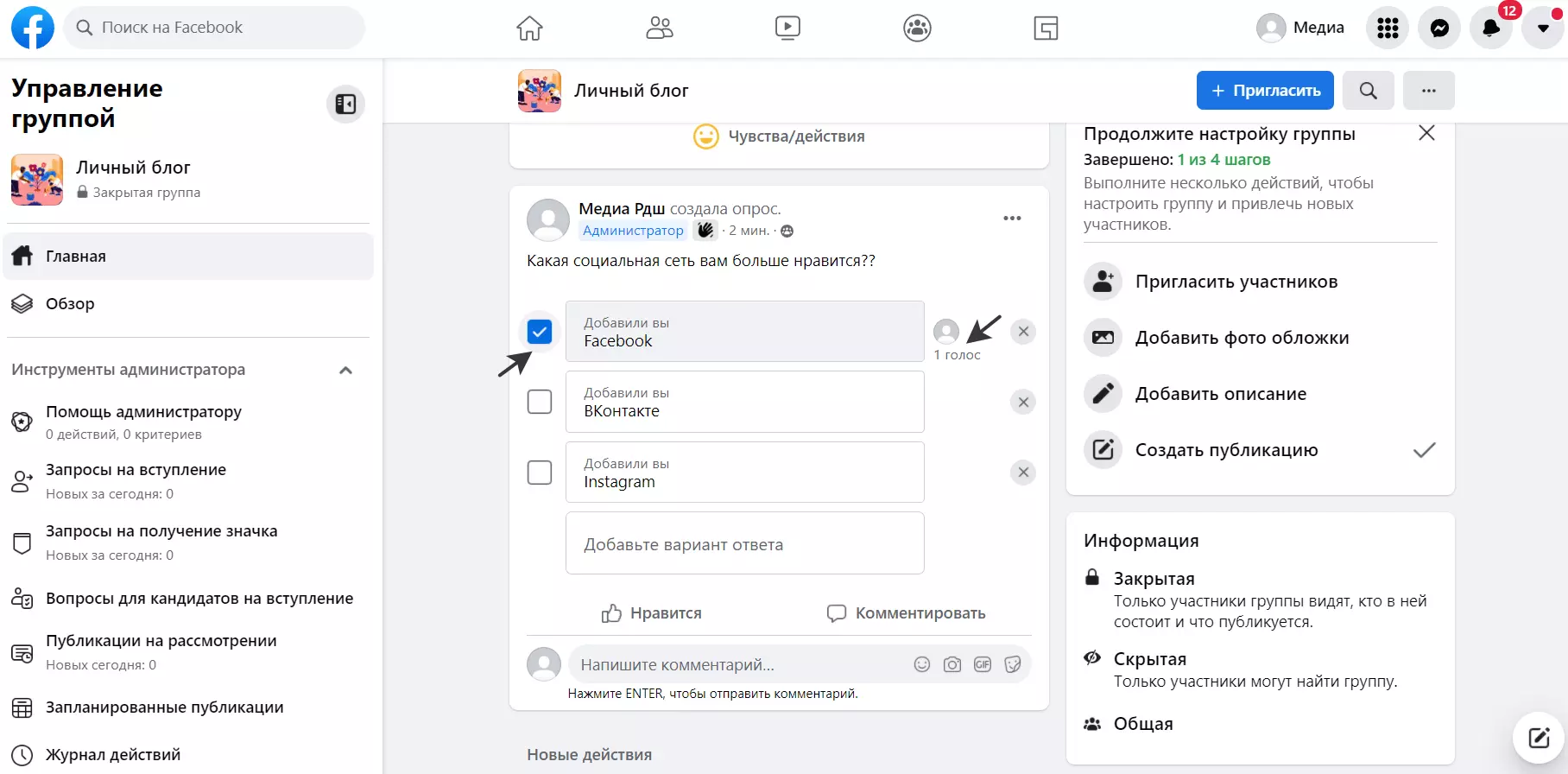The width and height of the screenshot is (1568, 774).
Task: Open Вопросы для кандидатов на вступление
Action: click(x=188, y=599)
